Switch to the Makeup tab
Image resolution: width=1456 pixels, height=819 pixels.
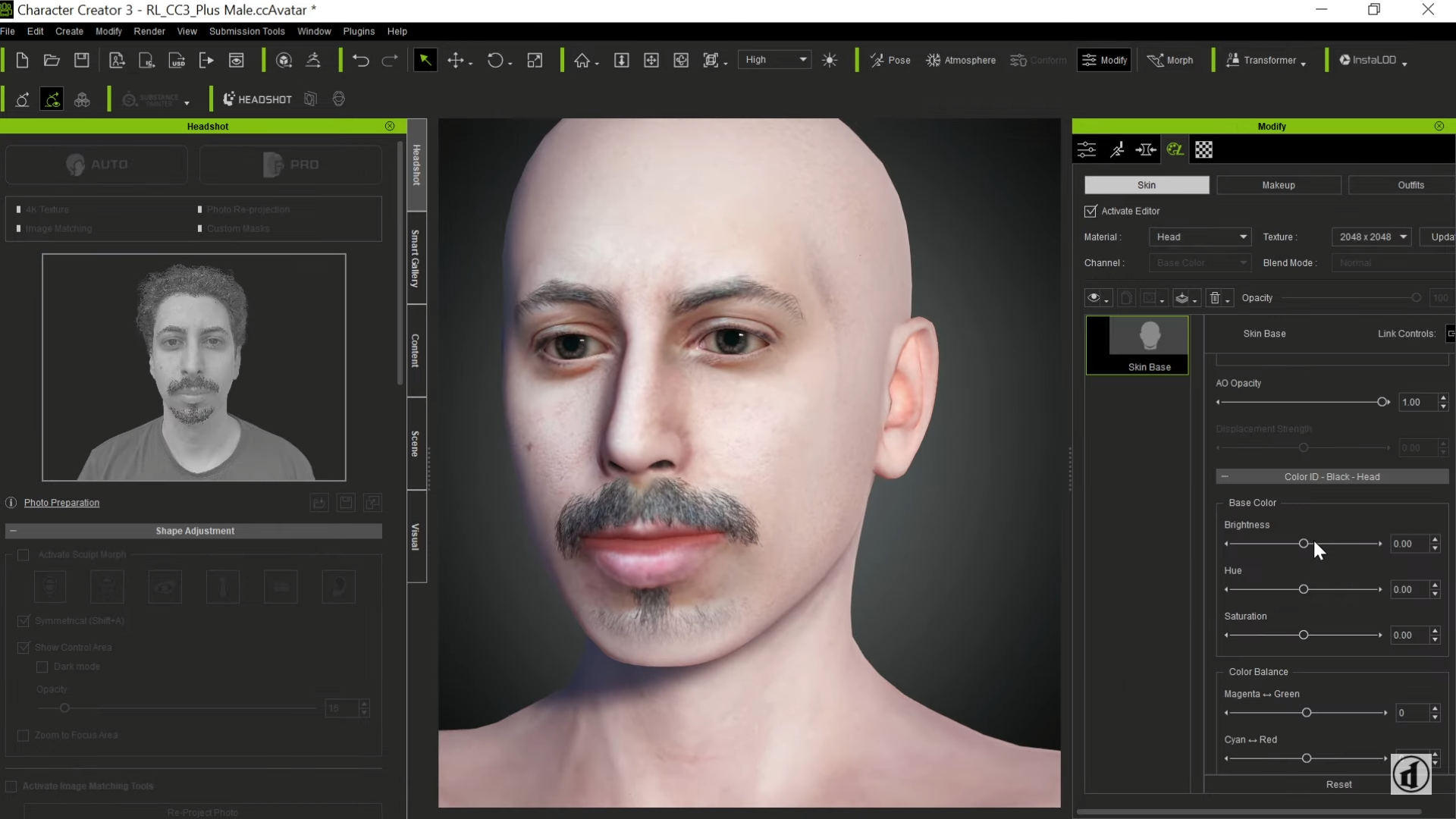click(1279, 185)
